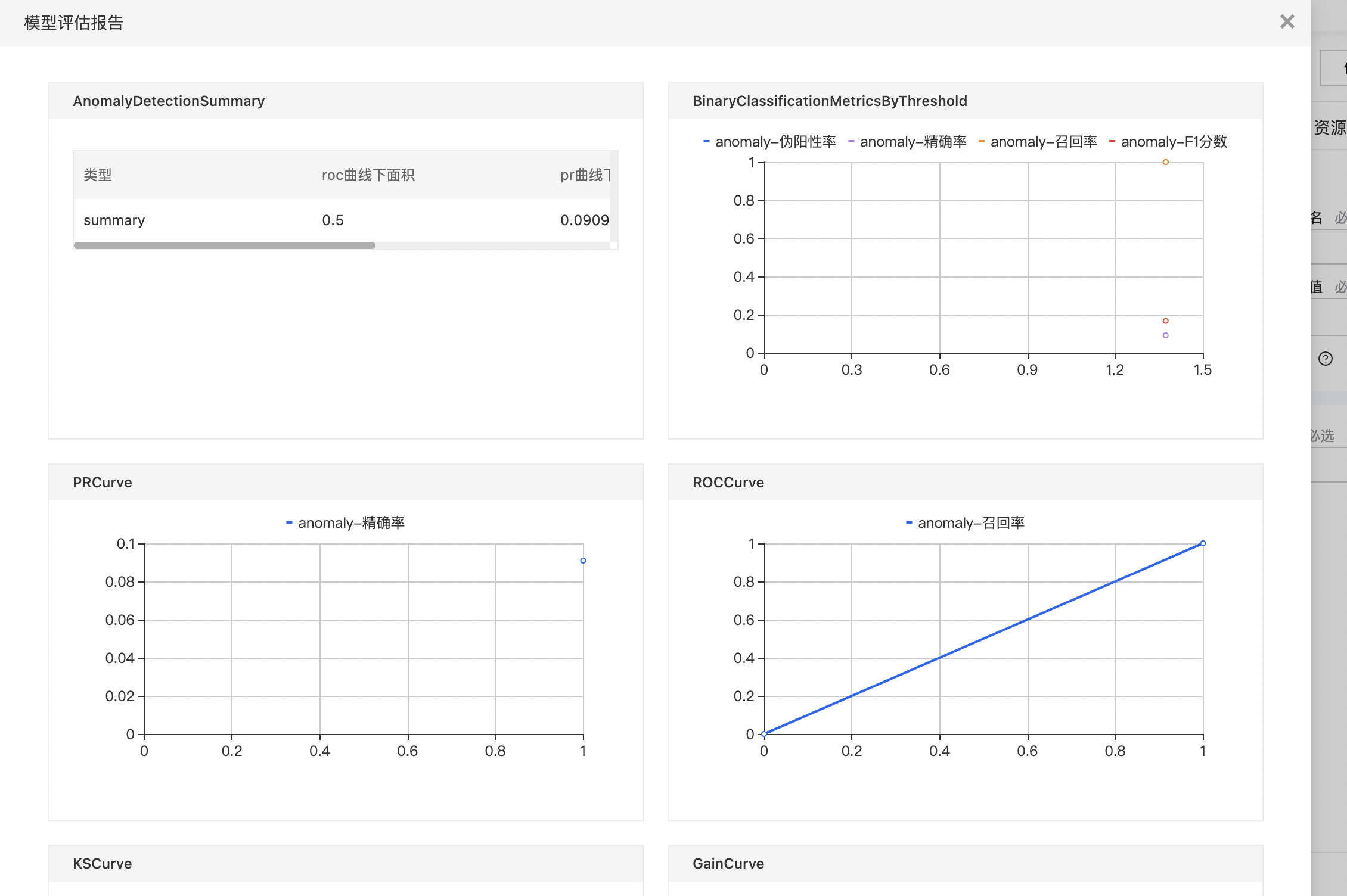Click the 0.0909 pr value cell
The height and width of the screenshot is (896, 1347).
pos(585,220)
